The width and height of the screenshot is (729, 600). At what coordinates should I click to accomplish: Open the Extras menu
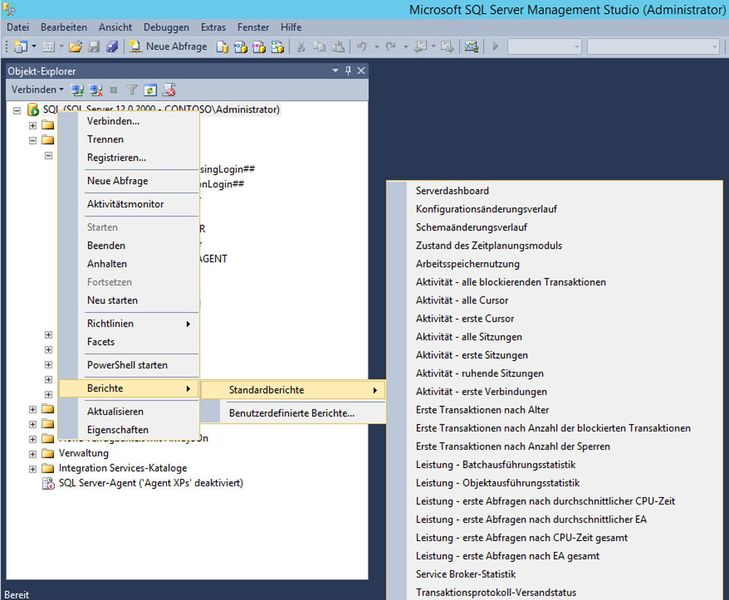213,27
